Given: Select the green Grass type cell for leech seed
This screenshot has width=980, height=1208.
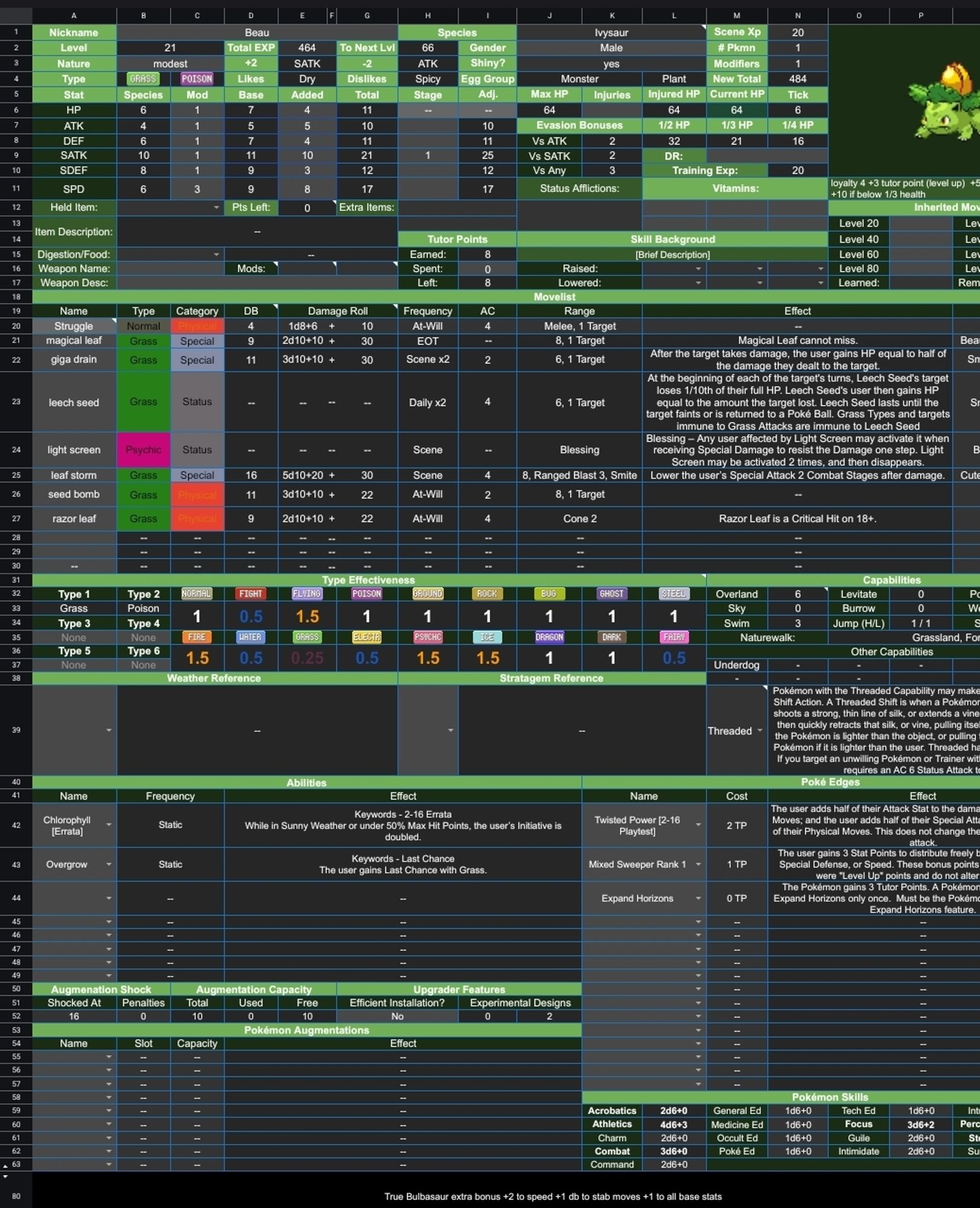Looking at the screenshot, I should point(143,402).
